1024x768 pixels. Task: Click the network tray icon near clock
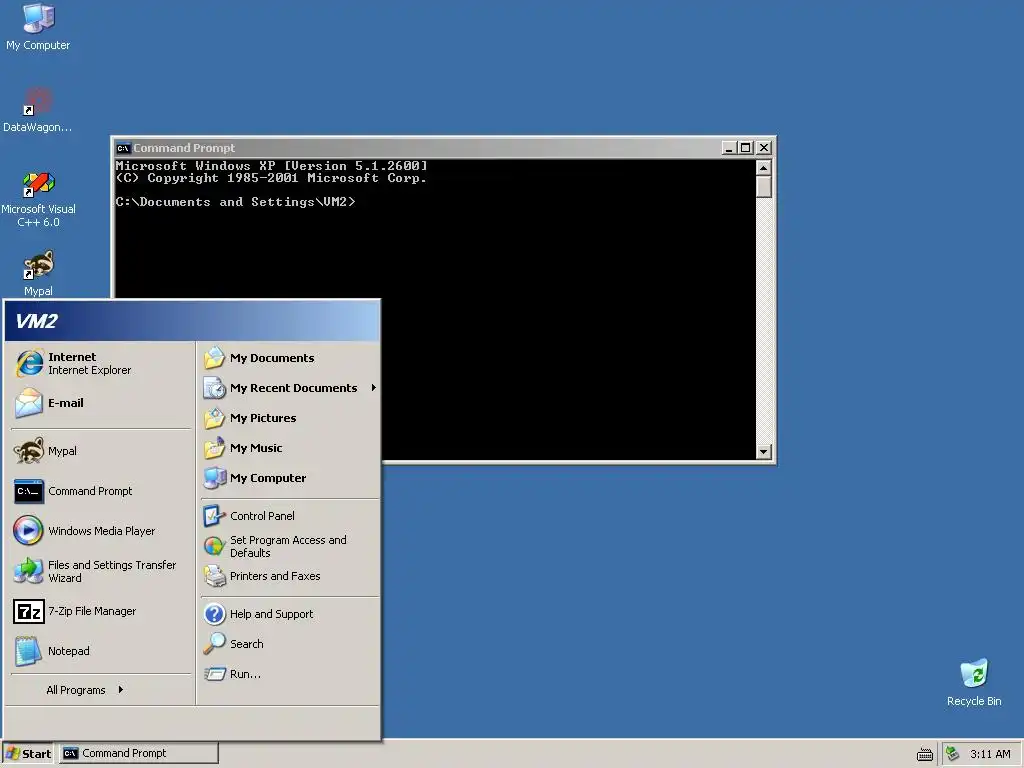pyautogui.click(x=953, y=754)
